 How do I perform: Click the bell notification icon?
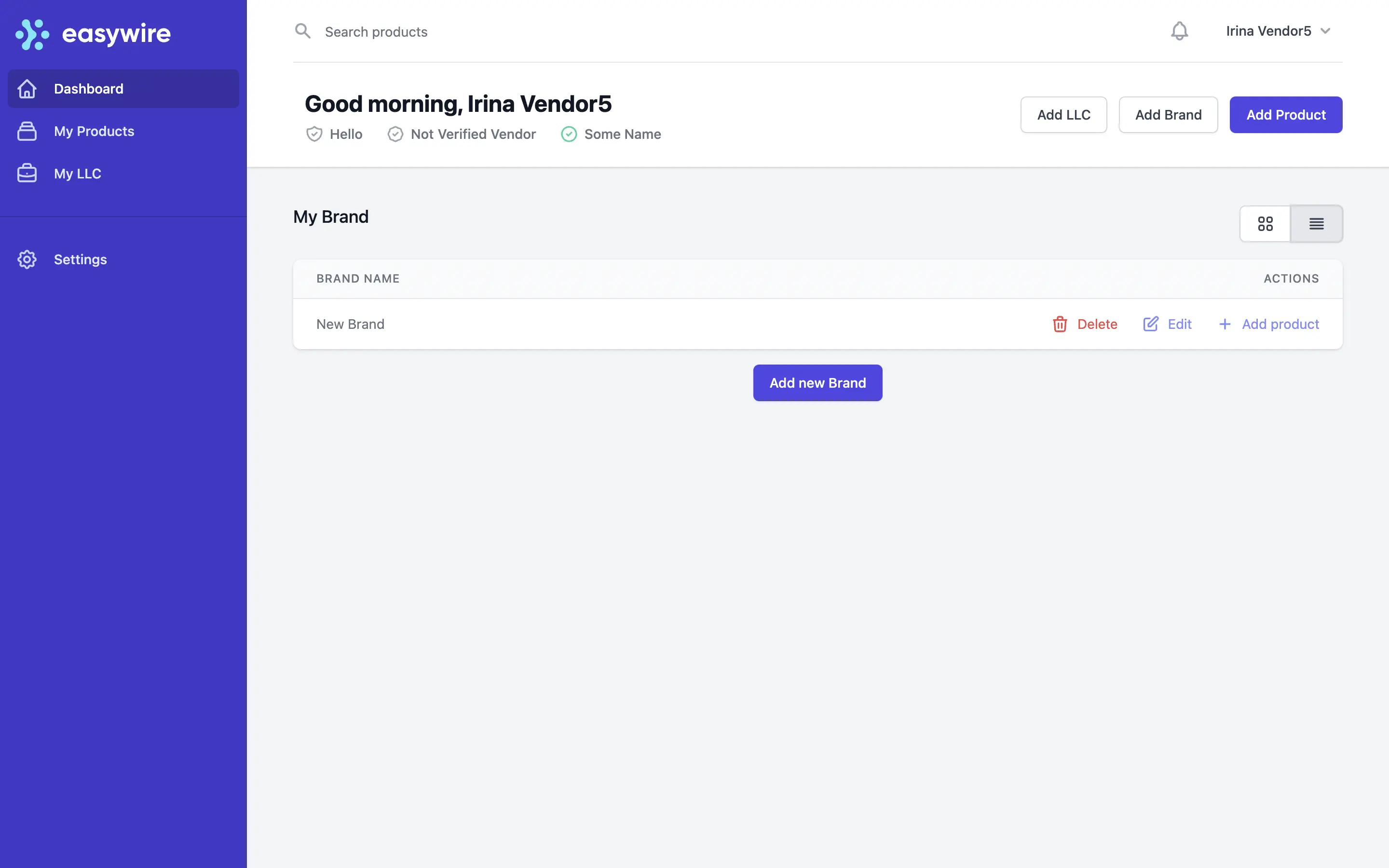(x=1179, y=31)
